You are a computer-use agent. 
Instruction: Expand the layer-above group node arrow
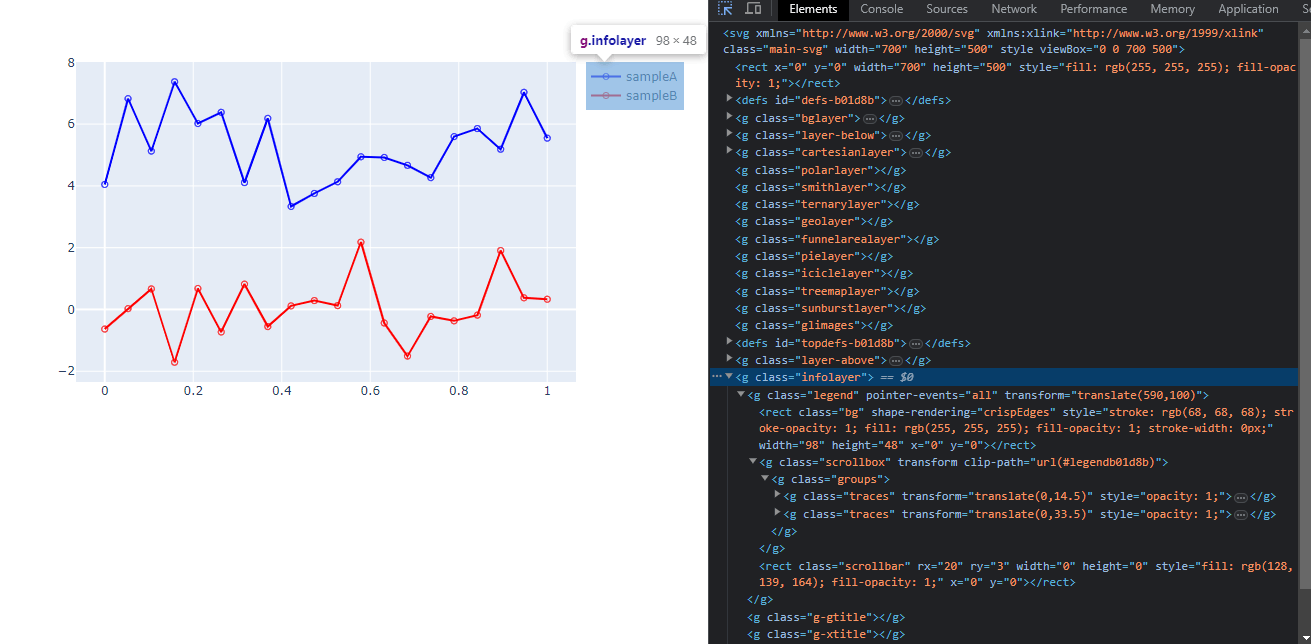point(729,360)
